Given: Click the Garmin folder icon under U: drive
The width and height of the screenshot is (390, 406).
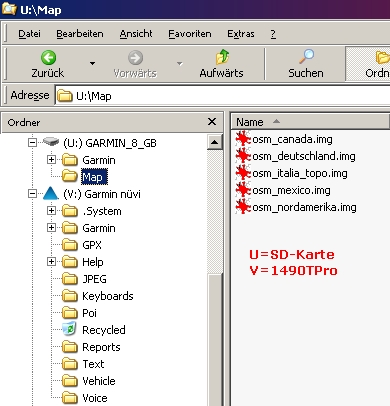Looking at the screenshot, I should click(70, 160).
